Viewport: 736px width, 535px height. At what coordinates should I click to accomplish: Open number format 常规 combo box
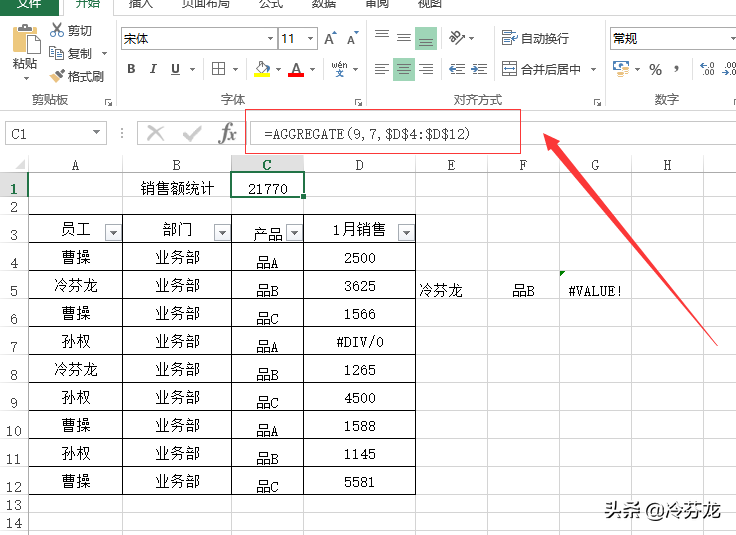coord(673,38)
